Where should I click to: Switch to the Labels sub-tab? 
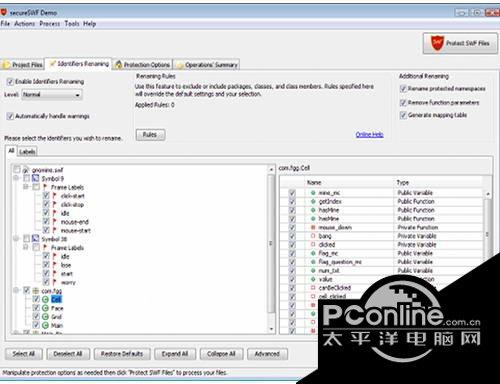(27, 152)
